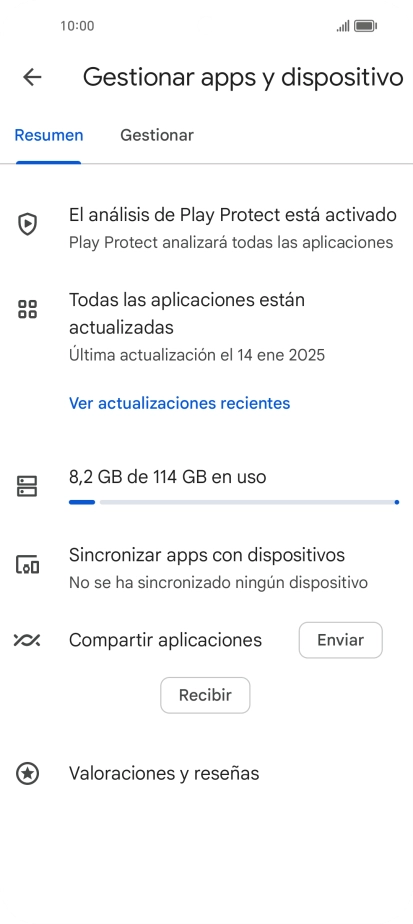Tap the storage drive icon
This screenshot has height=924, width=413.
click(27, 486)
